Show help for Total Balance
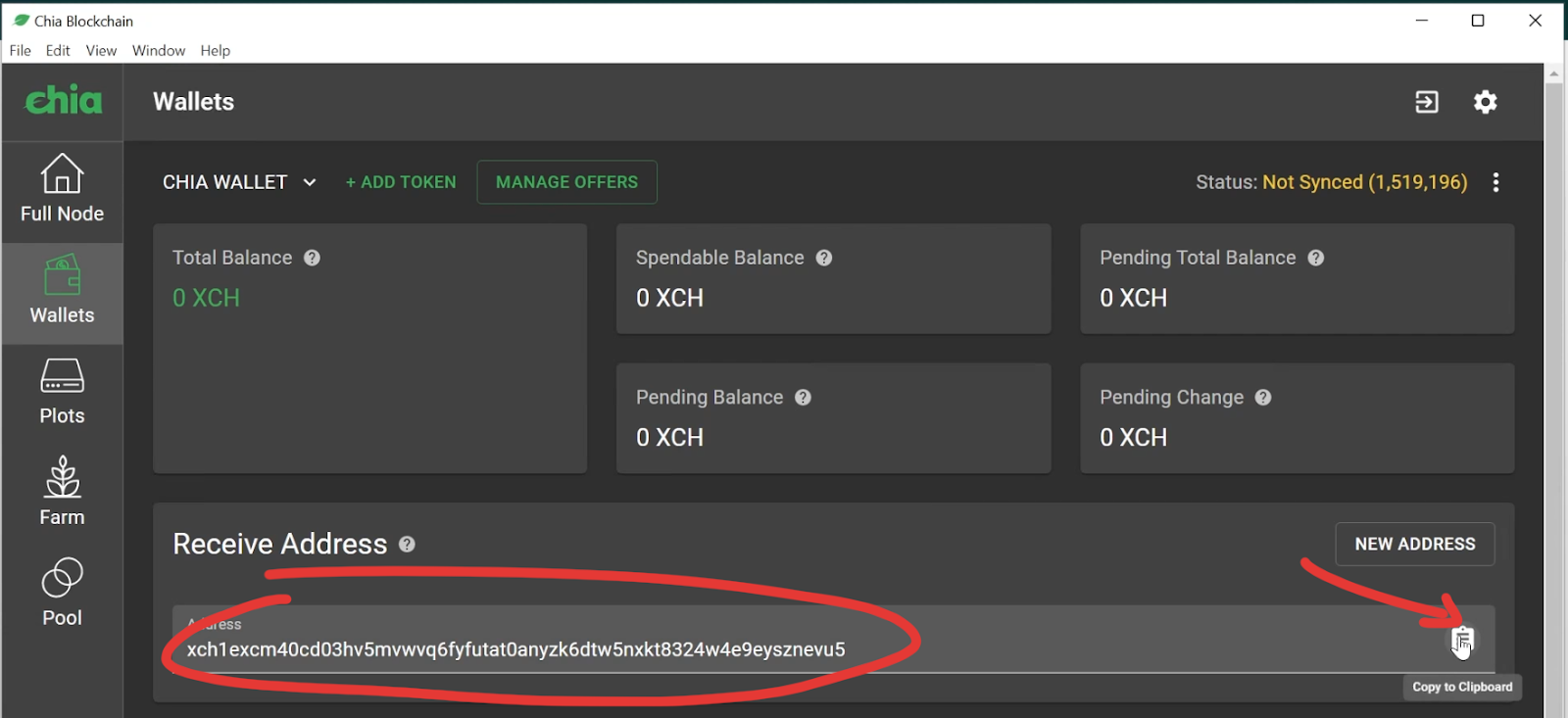The image size is (1568, 718). (x=312, y=258)
